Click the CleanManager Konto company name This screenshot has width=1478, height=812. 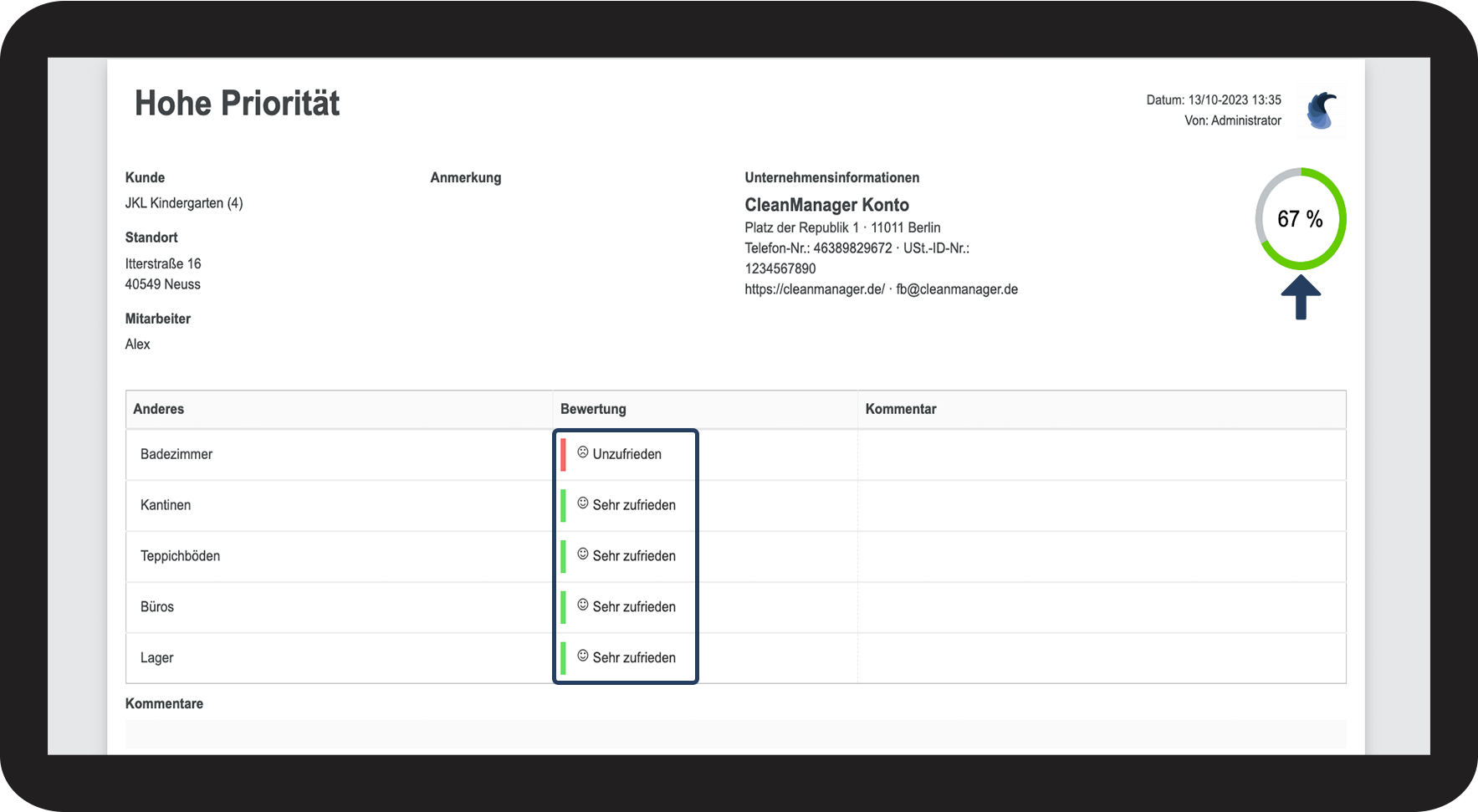click(x=826, y=205)
